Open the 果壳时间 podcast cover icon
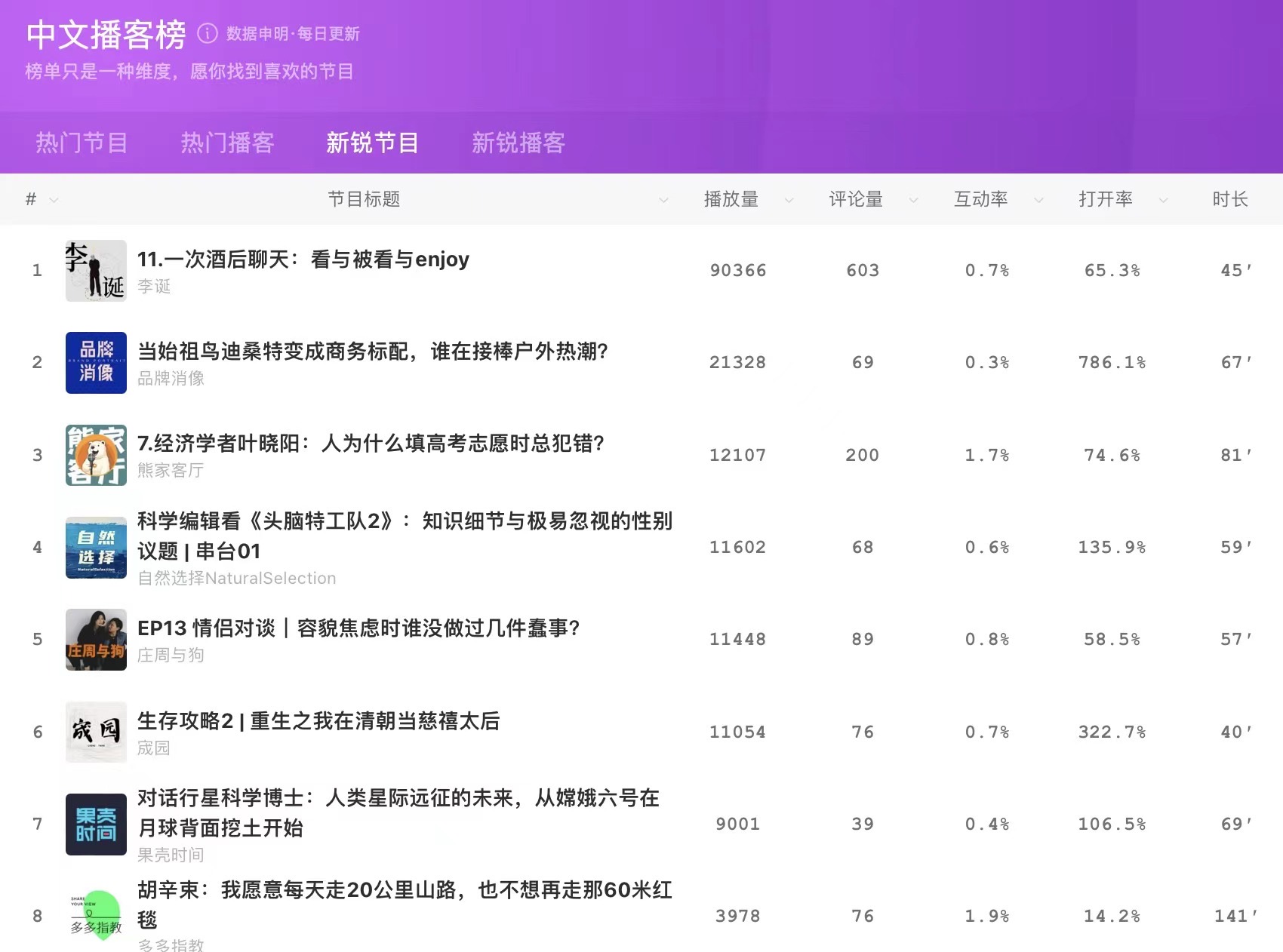 click(96, 825)
